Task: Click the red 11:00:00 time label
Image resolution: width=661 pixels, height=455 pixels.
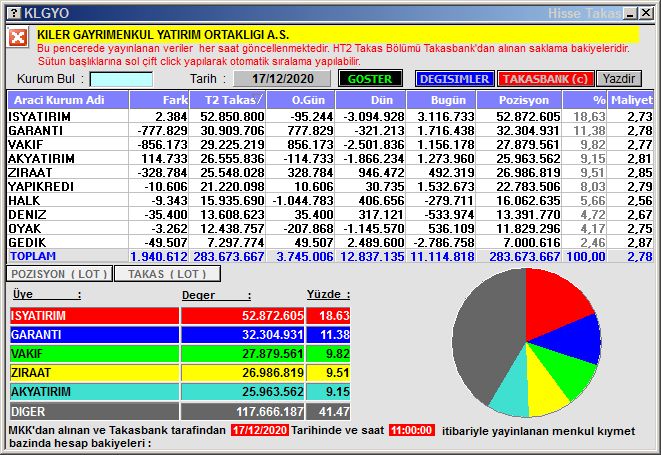Action: click(x=411, y=430)
